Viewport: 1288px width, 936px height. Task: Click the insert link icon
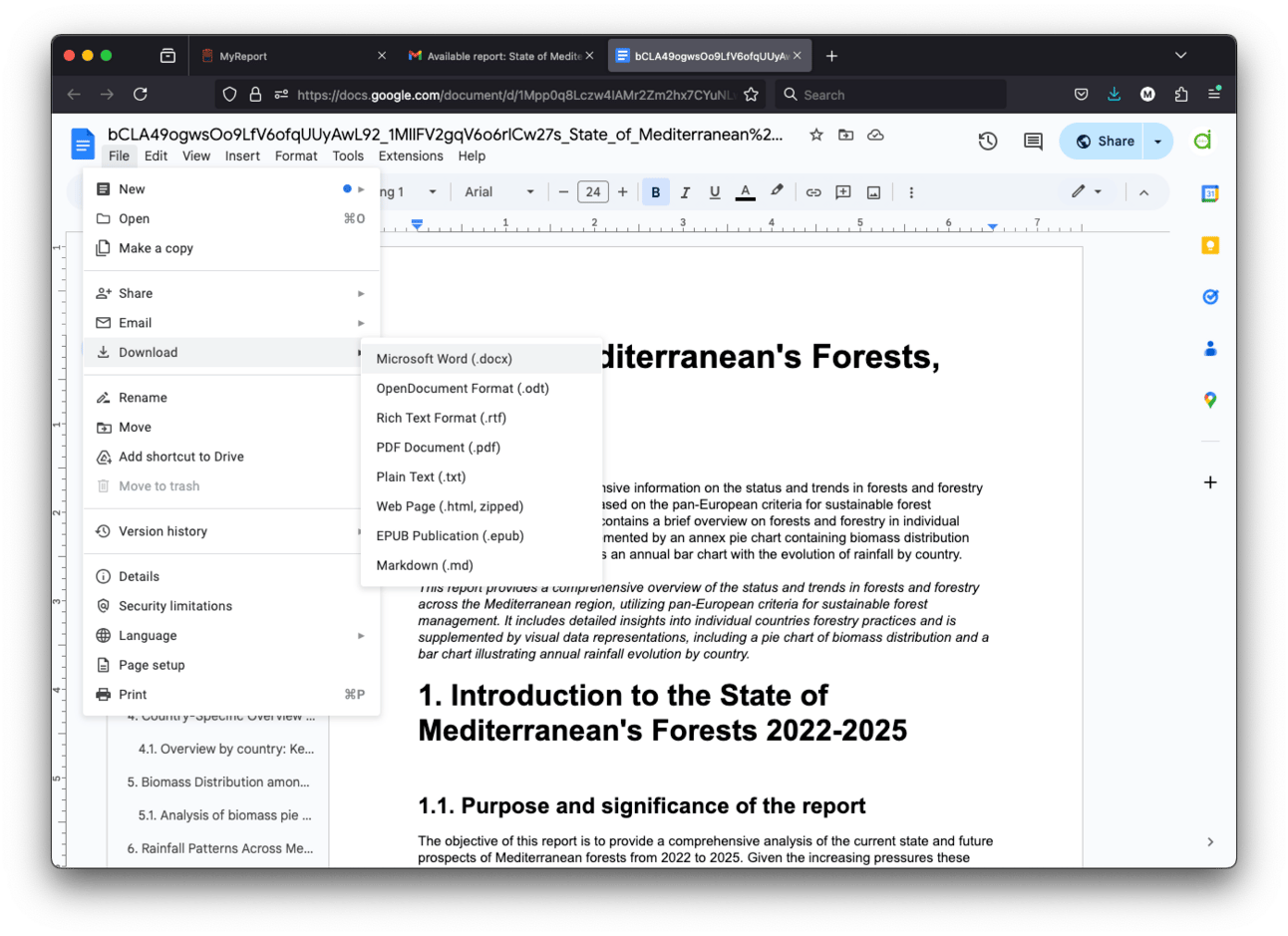pos(813,192)
